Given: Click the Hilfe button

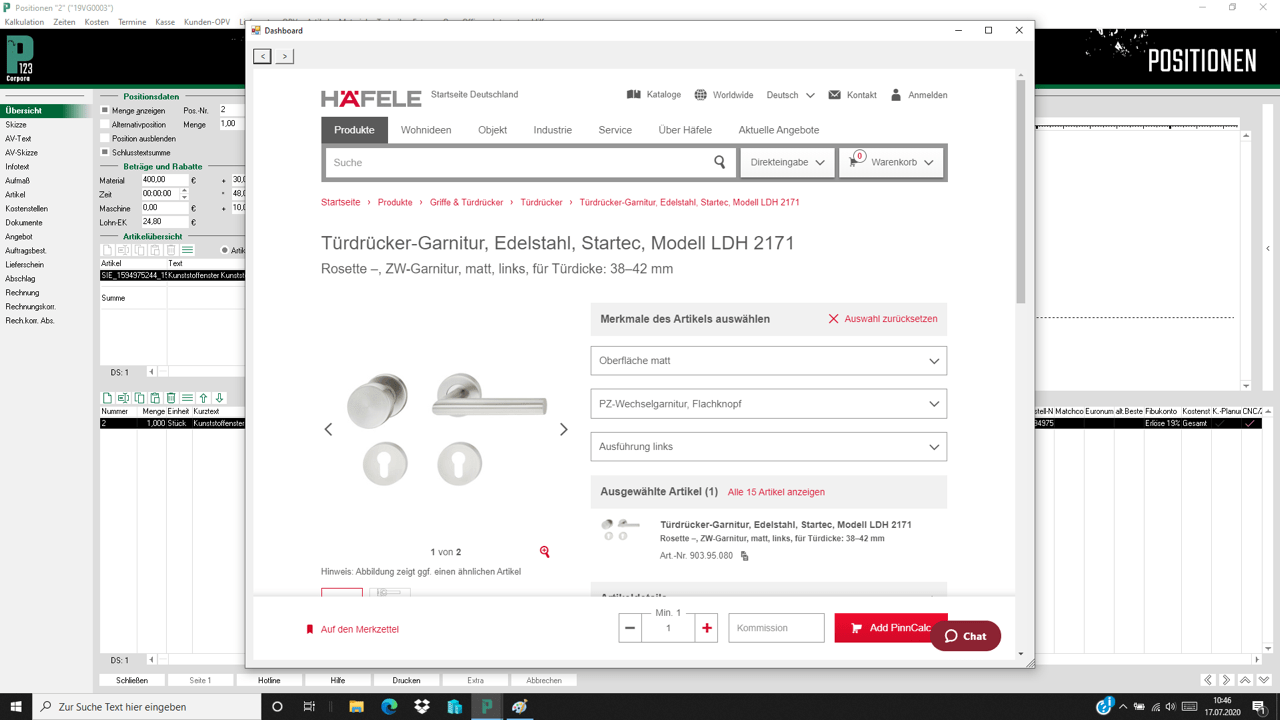Looking at the screenshot, I should pos(337,680).
